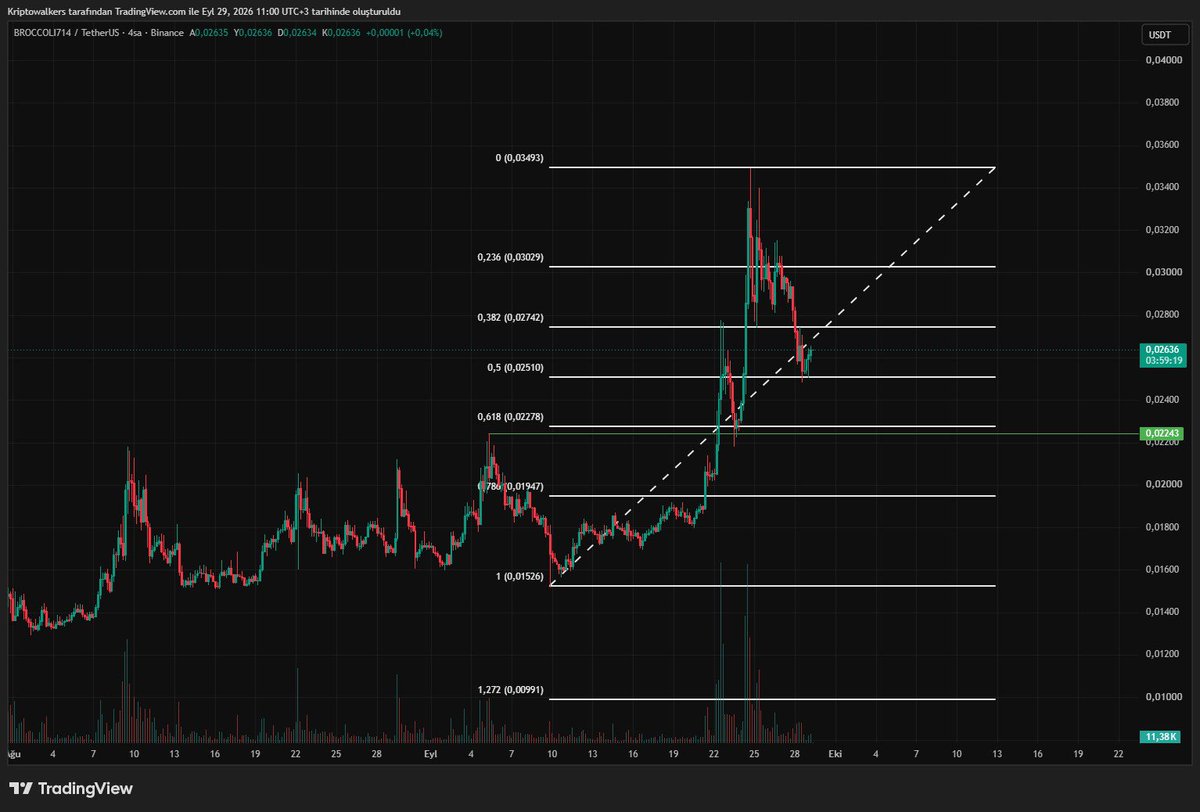Click the Eyl month label on time axis
Viewport: 1200px width, 812px height.
pyautogui.click(x=431, y=755)
